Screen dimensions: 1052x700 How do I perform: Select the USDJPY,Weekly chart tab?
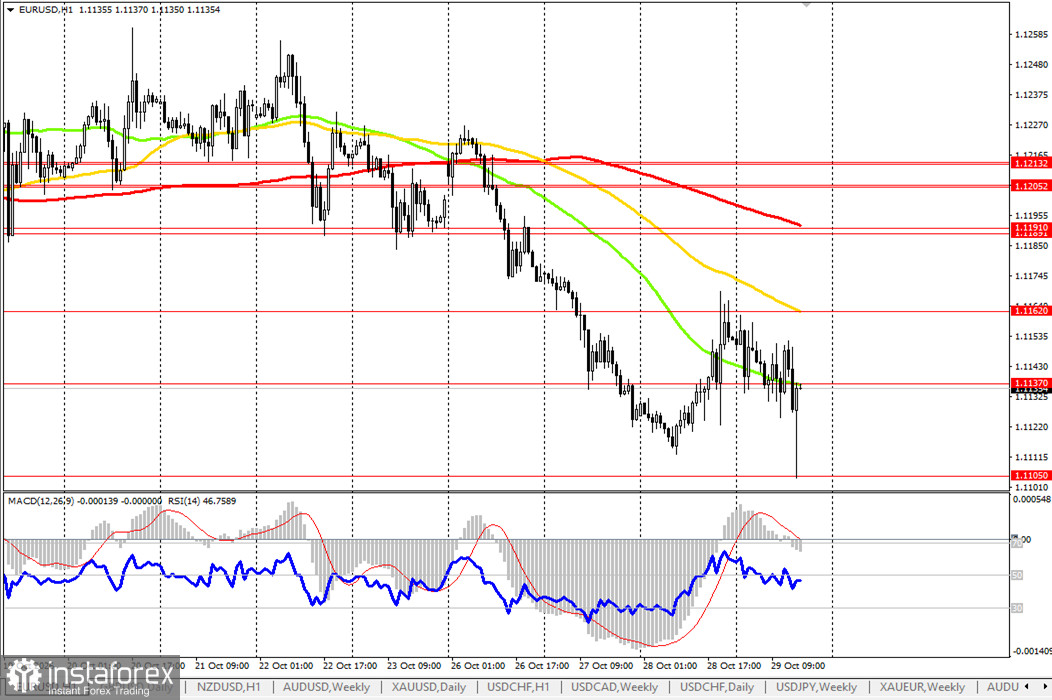816,687
